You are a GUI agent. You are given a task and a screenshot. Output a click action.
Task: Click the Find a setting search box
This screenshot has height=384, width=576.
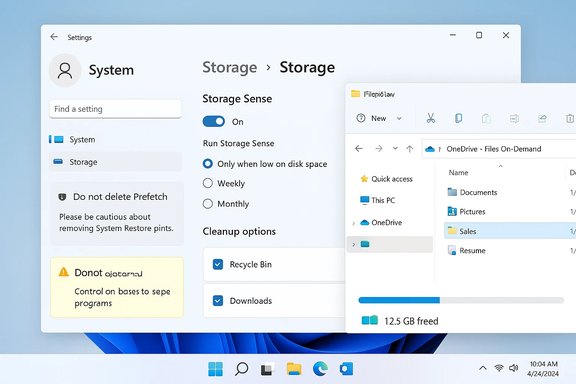point(115,109)
